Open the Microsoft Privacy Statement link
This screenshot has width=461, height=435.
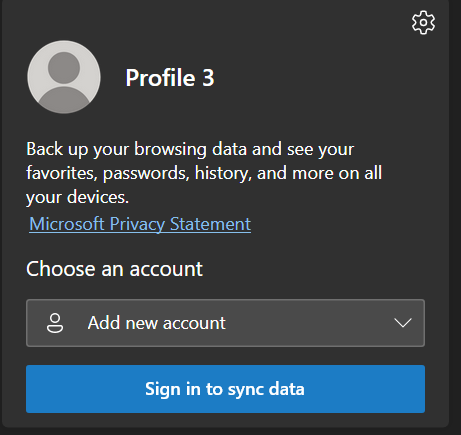140,224
